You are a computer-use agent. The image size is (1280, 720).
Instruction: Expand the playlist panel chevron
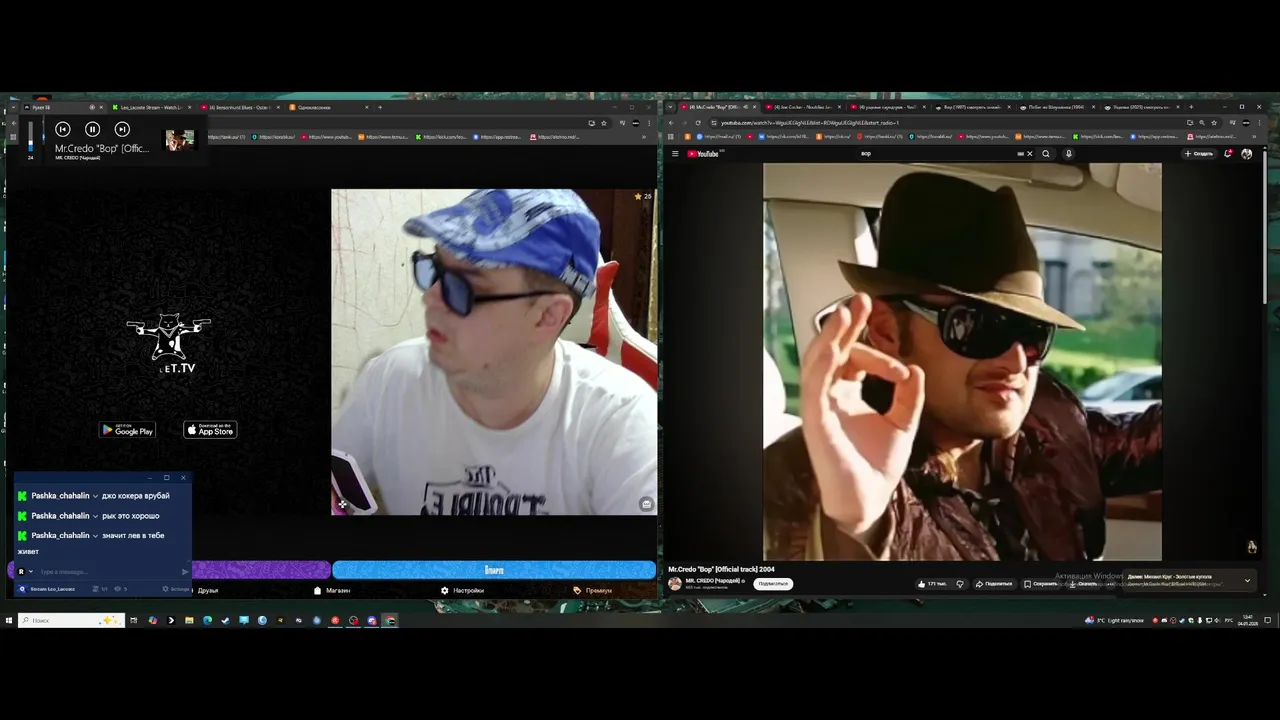pyautogui.click(x=1247, y=580)
